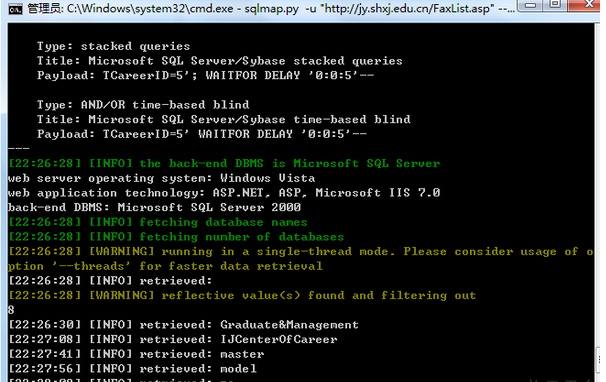Open the cmd.exe system menu icon

tap(15, 9)
